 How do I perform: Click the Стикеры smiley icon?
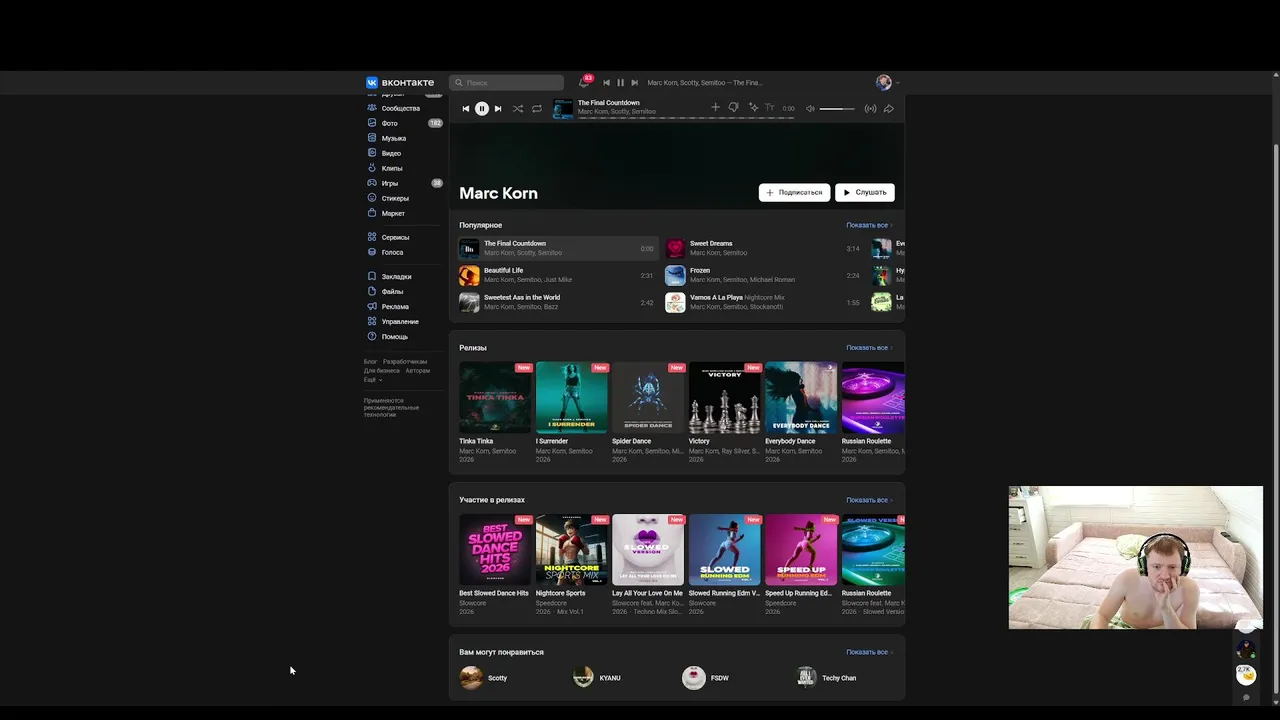click(x=372, y=198)
